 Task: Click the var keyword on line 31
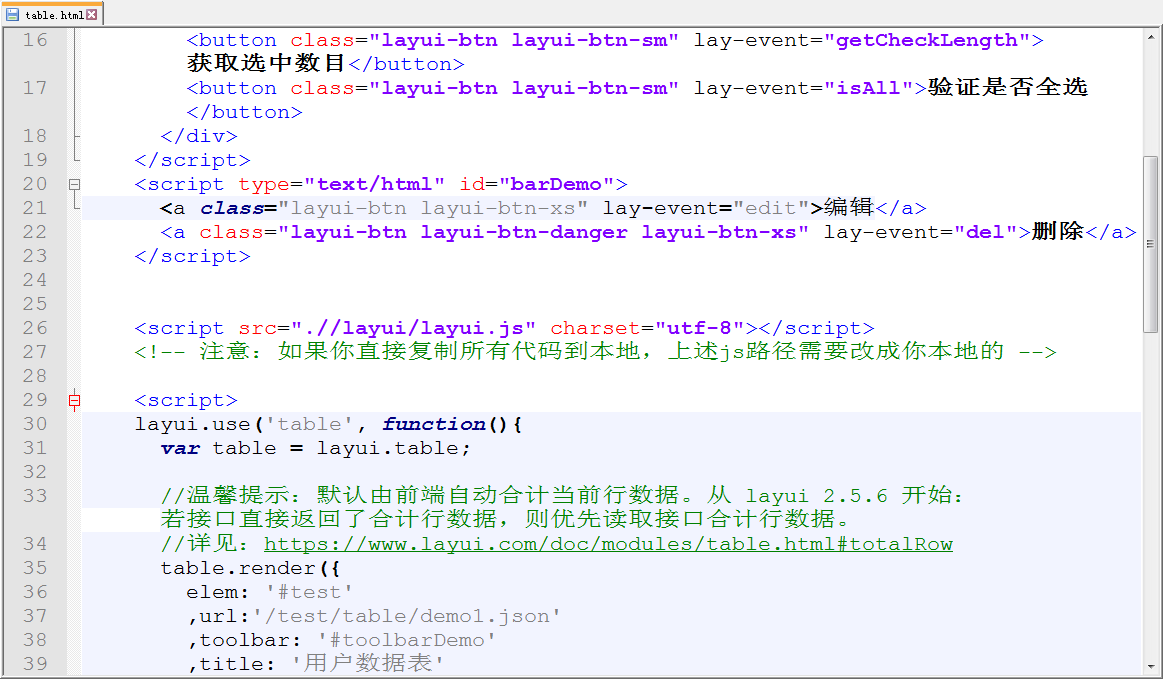(180, 448)
